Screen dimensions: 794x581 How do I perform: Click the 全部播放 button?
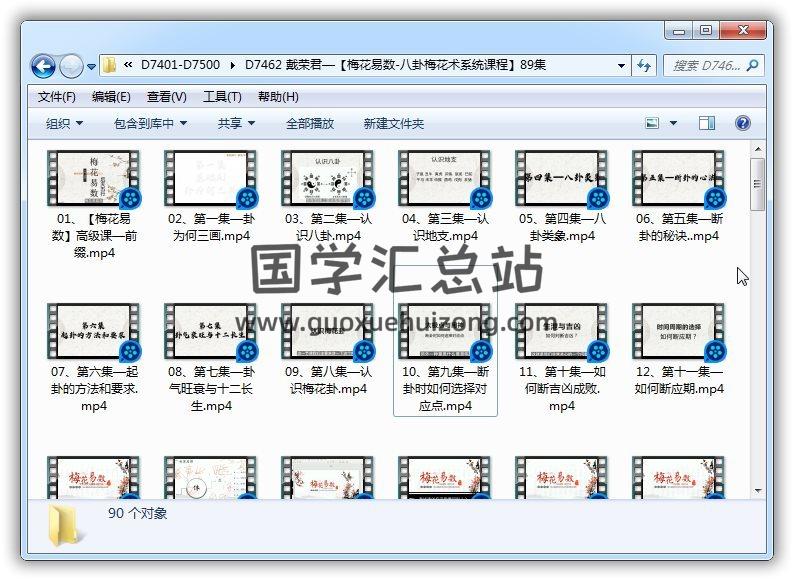point(310,124)
